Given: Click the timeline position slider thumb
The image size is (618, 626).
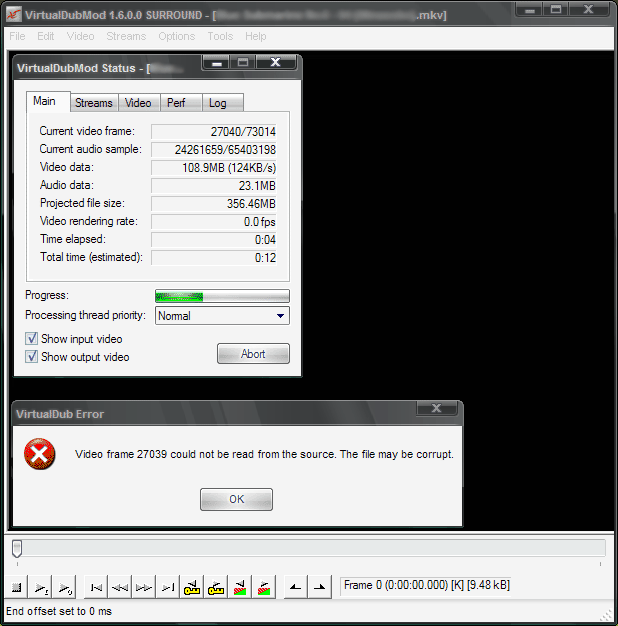Looking at the screenshot, I should 17,548.
